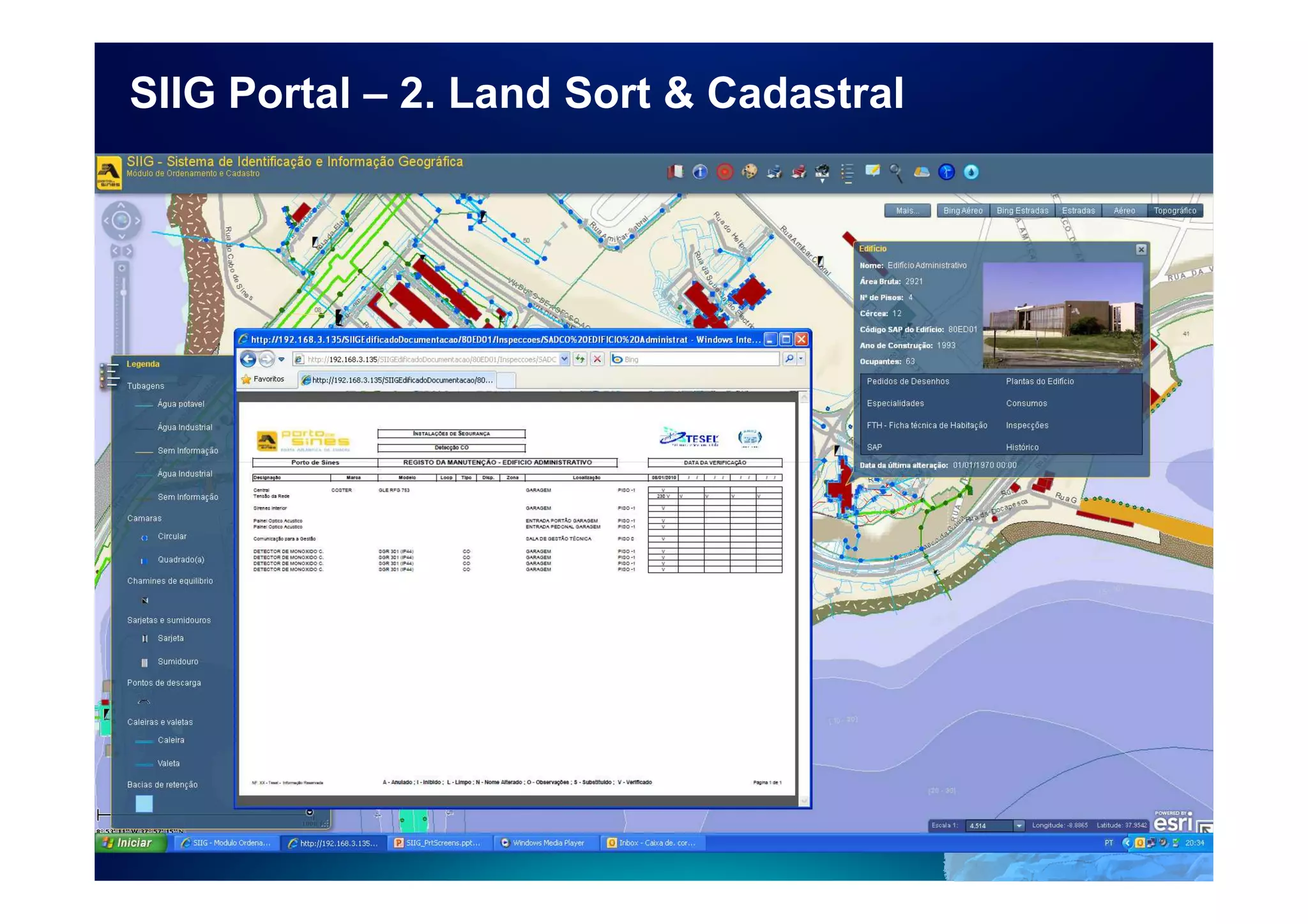Click the IE document vertical scrollbar
1308x924 pixels.
pos(804,599)
